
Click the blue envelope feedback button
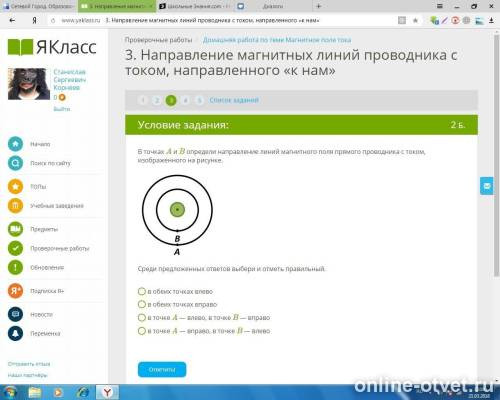487,186
